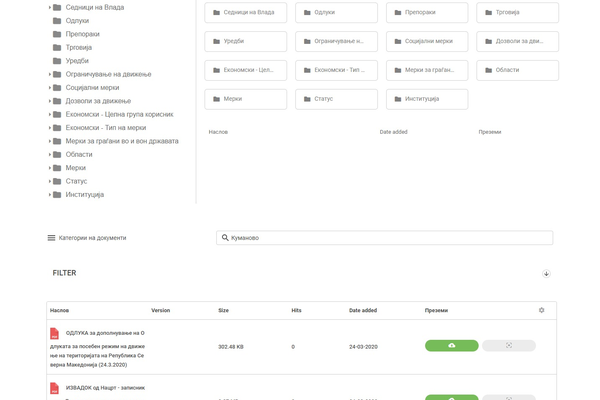
Task: Expand Седници на Влада tree node
Action: click(50, 7)
